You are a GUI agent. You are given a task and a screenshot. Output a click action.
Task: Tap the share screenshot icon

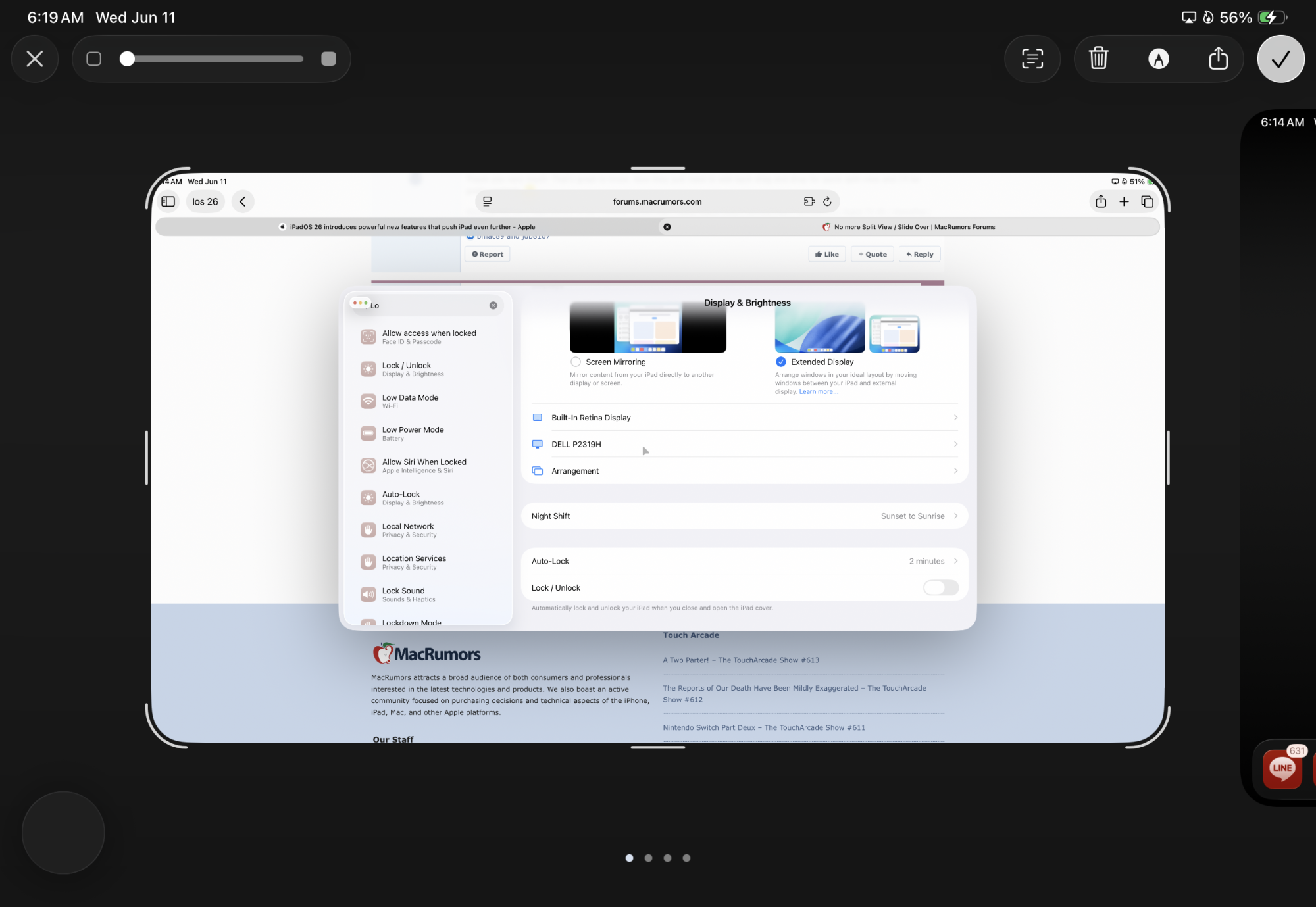tap(1218, 59)
